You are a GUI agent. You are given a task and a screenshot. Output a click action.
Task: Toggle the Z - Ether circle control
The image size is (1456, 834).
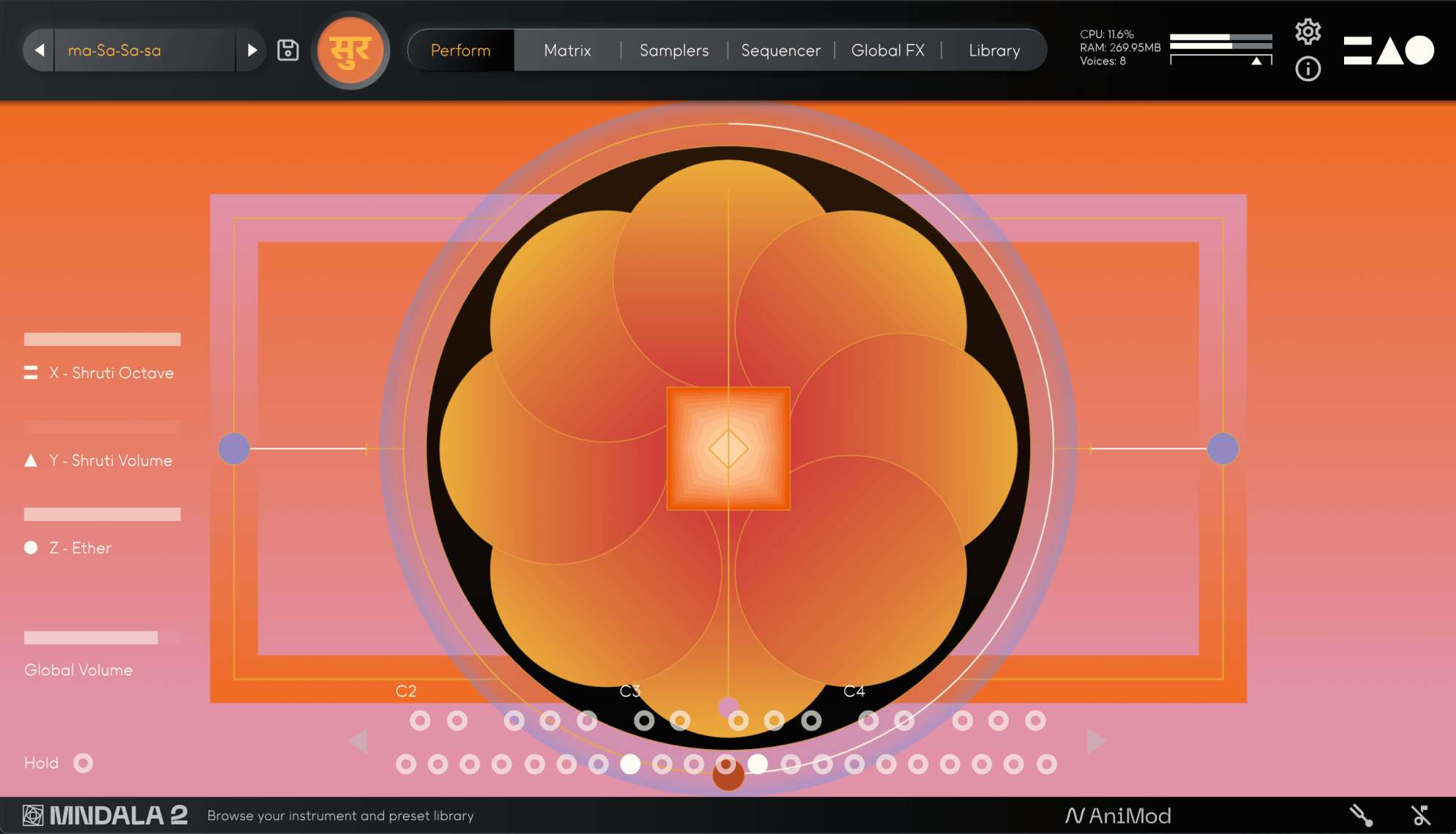(x=31, y=547)
